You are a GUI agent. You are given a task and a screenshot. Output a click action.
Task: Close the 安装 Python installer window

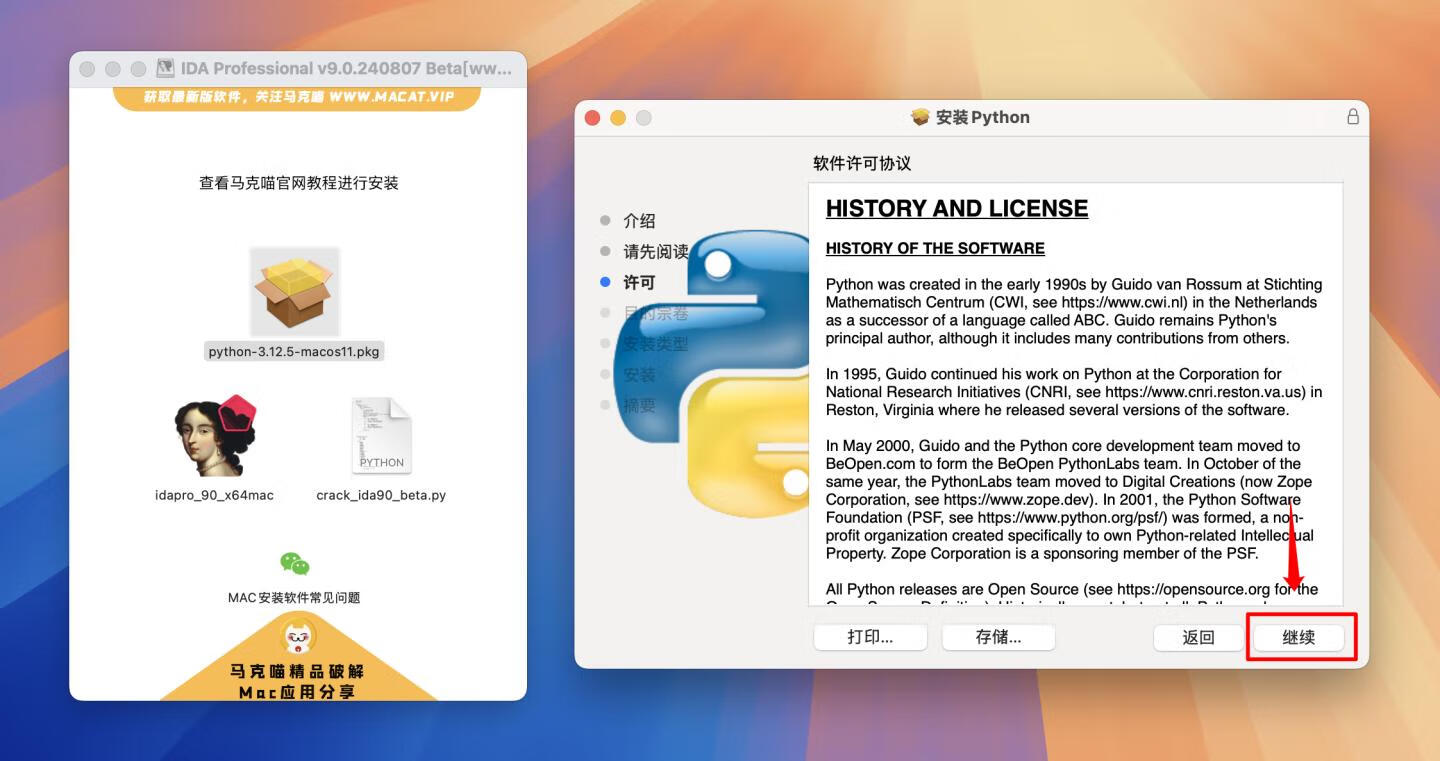(592, 118)
